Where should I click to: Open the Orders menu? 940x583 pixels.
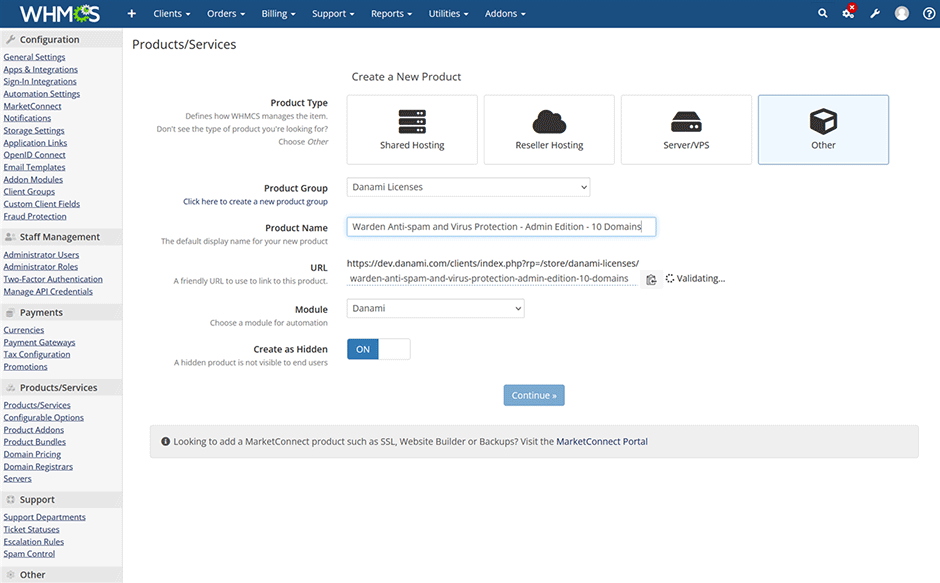click(x=226, y=14)
